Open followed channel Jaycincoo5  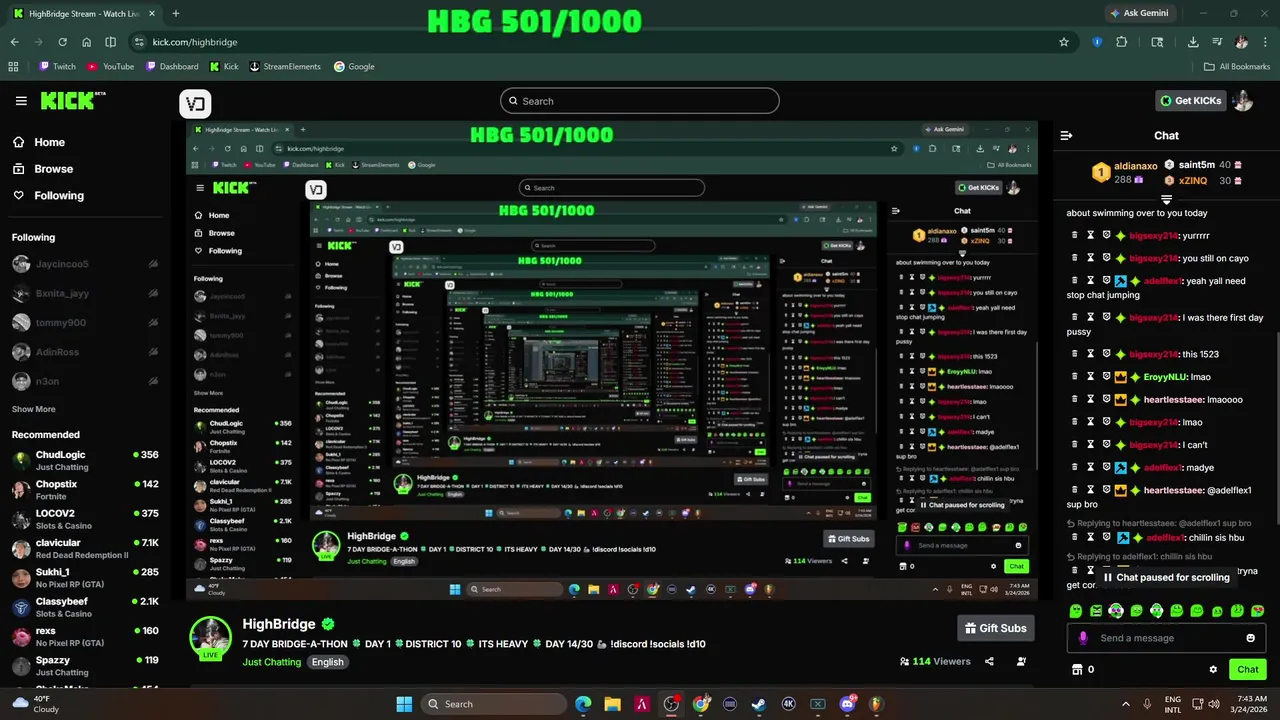[85, 264]
